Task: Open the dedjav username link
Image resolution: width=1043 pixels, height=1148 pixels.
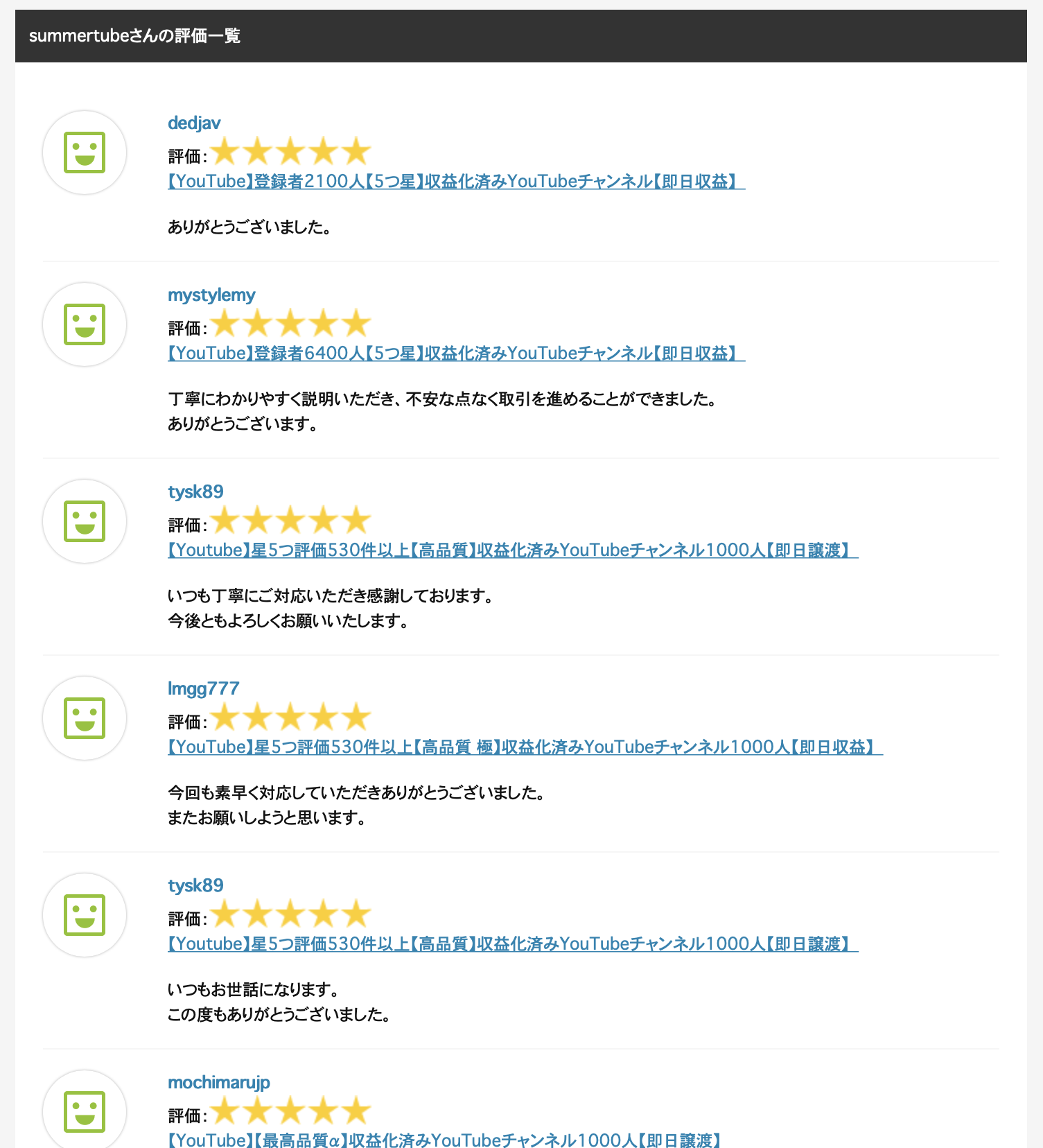Action: [x=194, y=123]
